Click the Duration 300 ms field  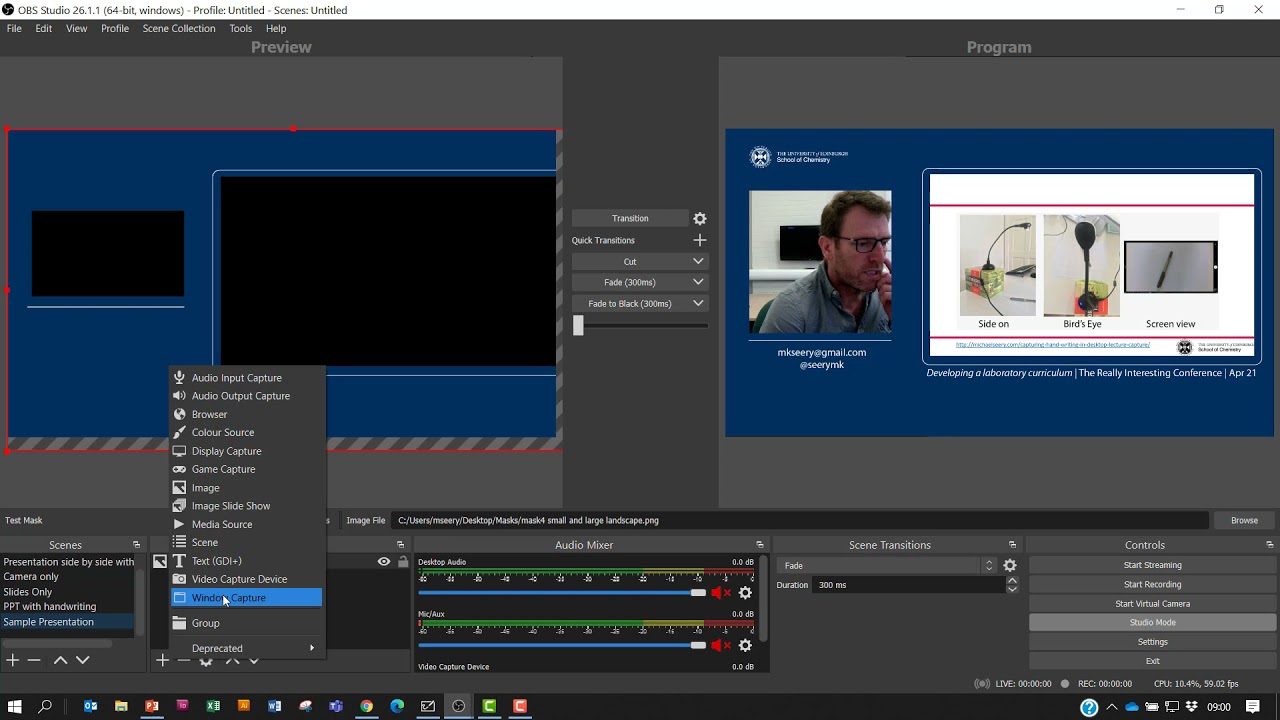click(910, 585)
